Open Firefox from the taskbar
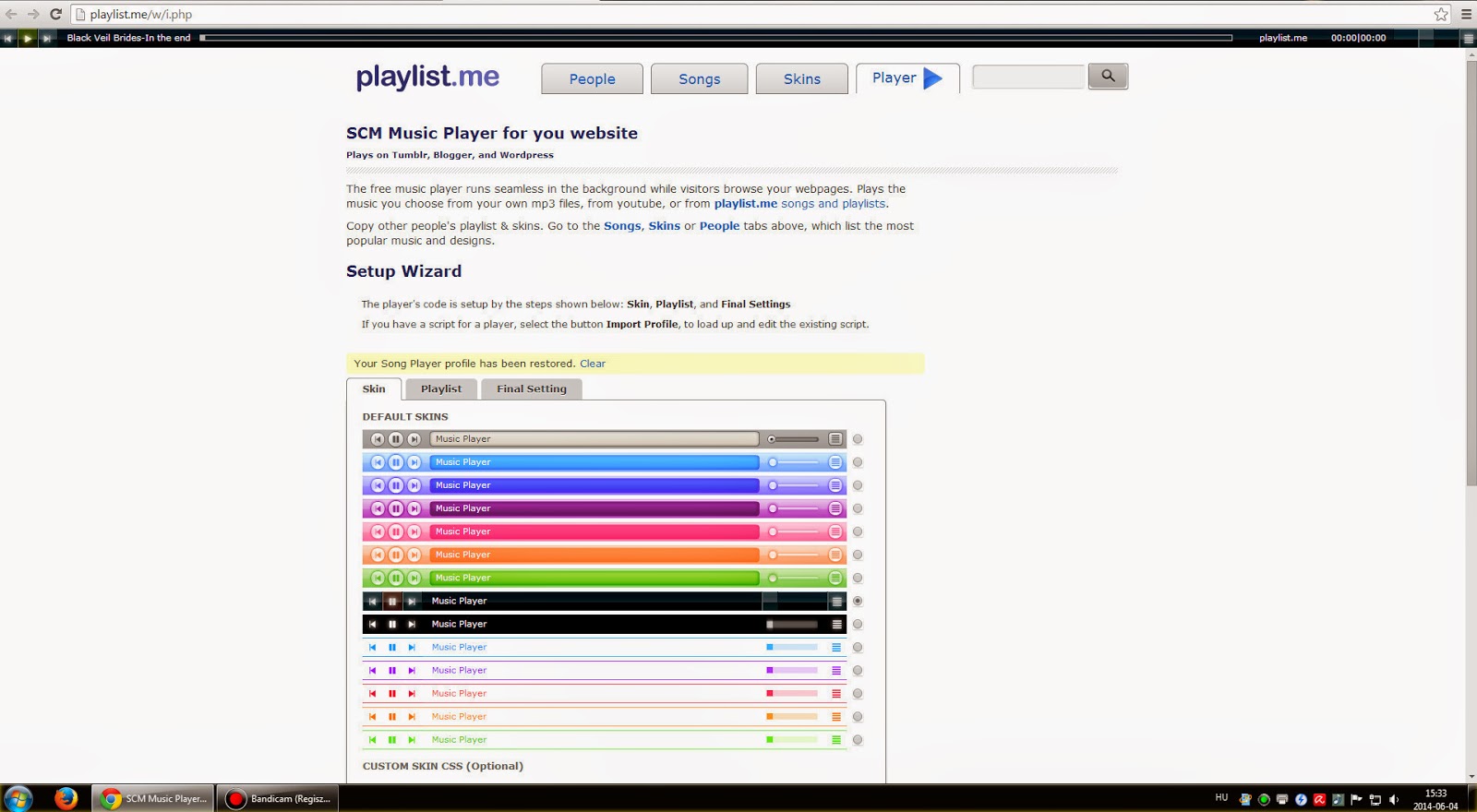Screen dimensions: 1477x812 pos(66,798)
